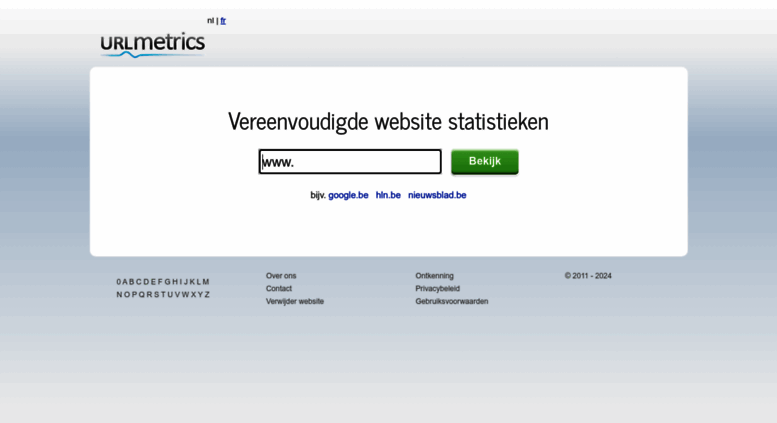The height and width of the screenshot is (423, 777).
Task: Browse sites starting with U
Action: (x=170, y=295)
